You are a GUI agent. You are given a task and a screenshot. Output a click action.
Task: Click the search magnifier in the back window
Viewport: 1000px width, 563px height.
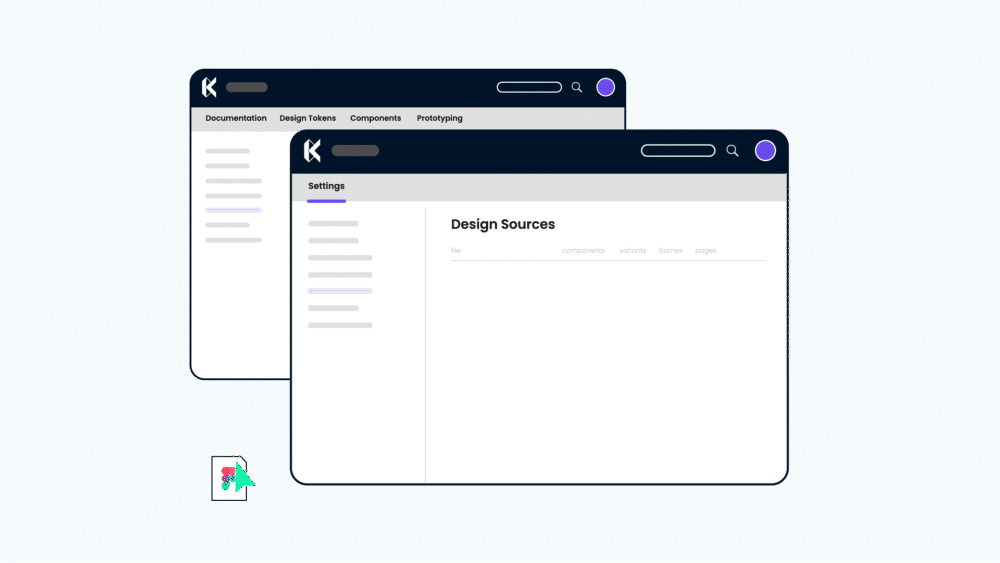coord(577,87)
